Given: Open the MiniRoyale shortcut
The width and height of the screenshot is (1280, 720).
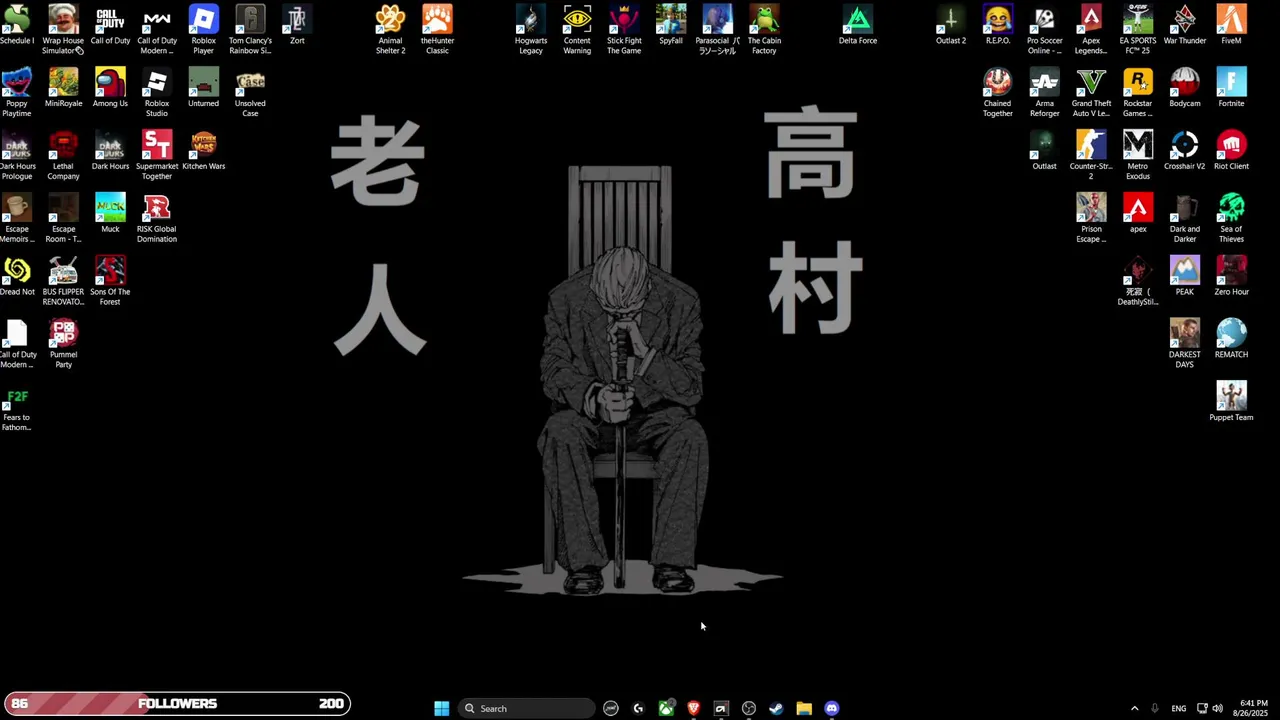Looking at the screenshot, I should 63,88.
